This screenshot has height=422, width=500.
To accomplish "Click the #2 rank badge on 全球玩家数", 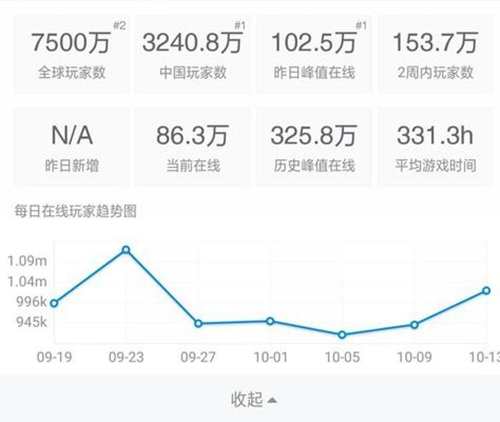I will pos(120,25).
